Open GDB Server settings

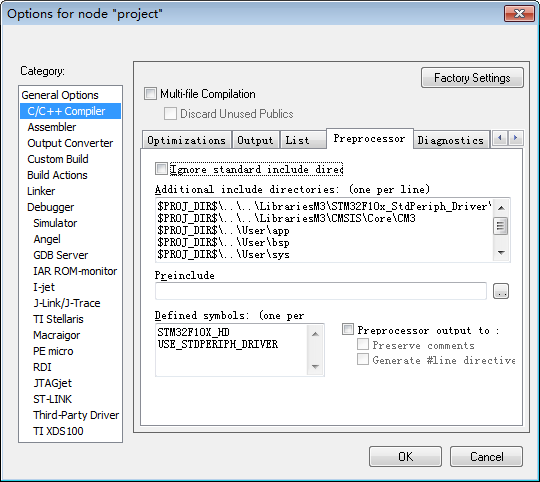61,255
